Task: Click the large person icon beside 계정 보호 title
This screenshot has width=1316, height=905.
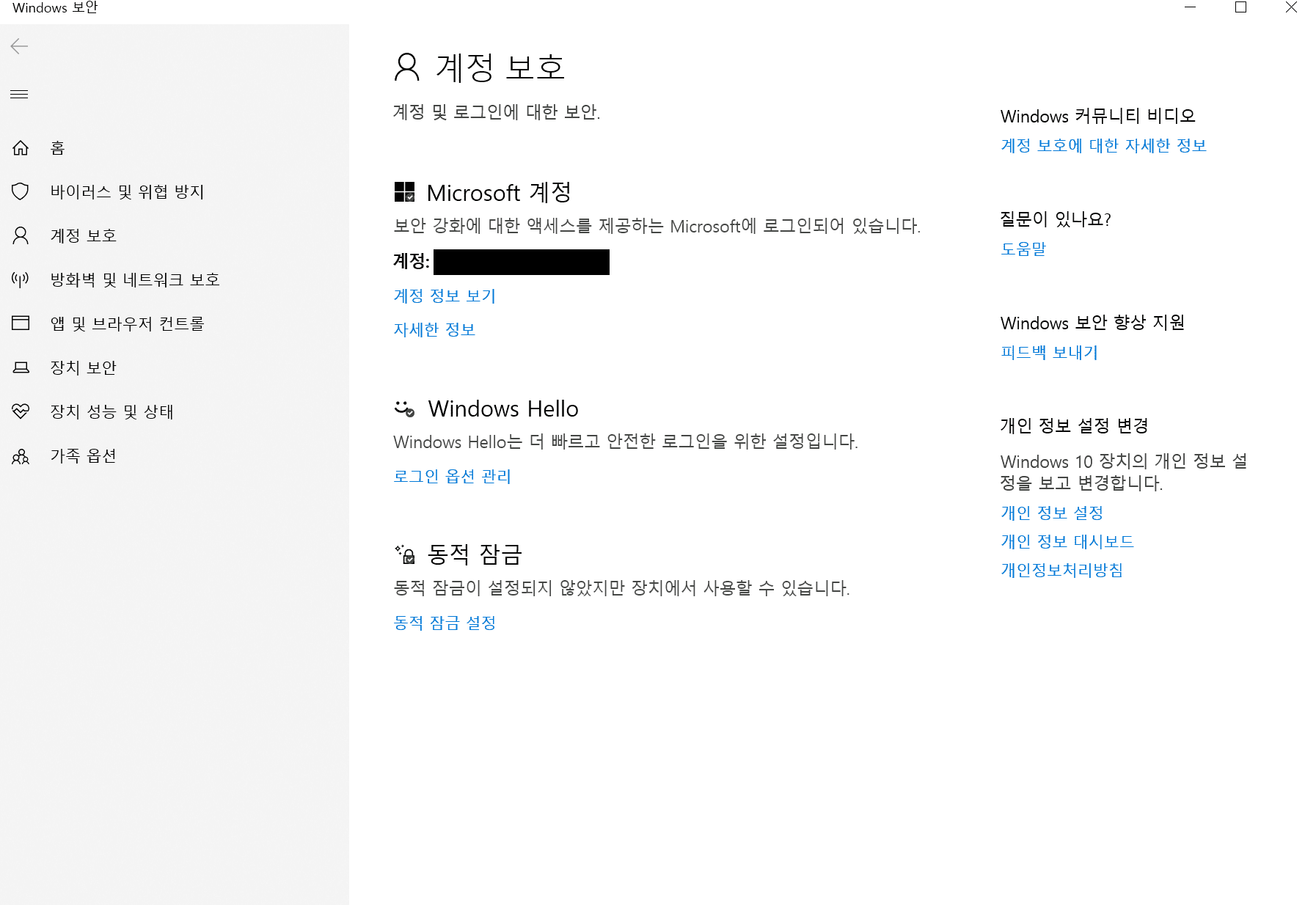Action: [407, 67]
